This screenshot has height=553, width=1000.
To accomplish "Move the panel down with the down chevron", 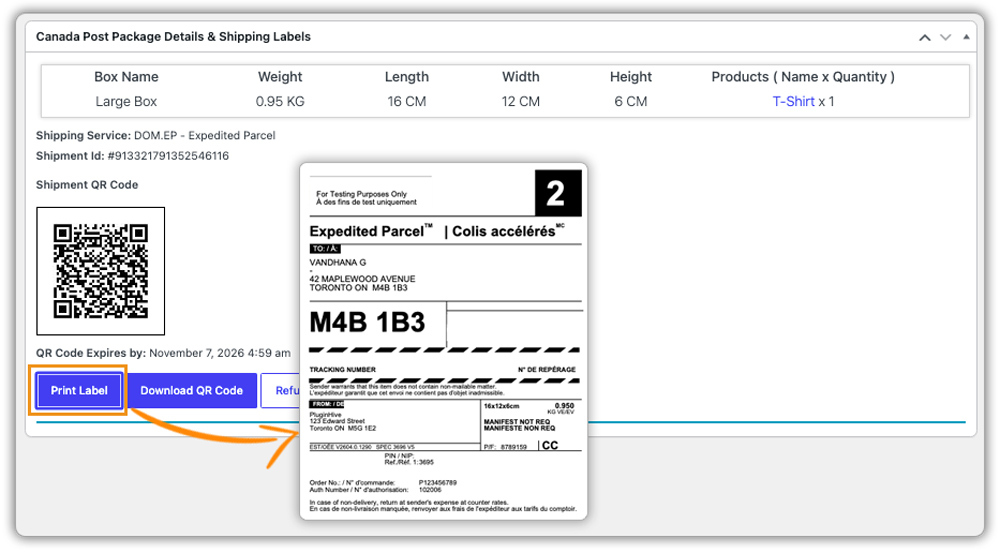I will 946,38.
